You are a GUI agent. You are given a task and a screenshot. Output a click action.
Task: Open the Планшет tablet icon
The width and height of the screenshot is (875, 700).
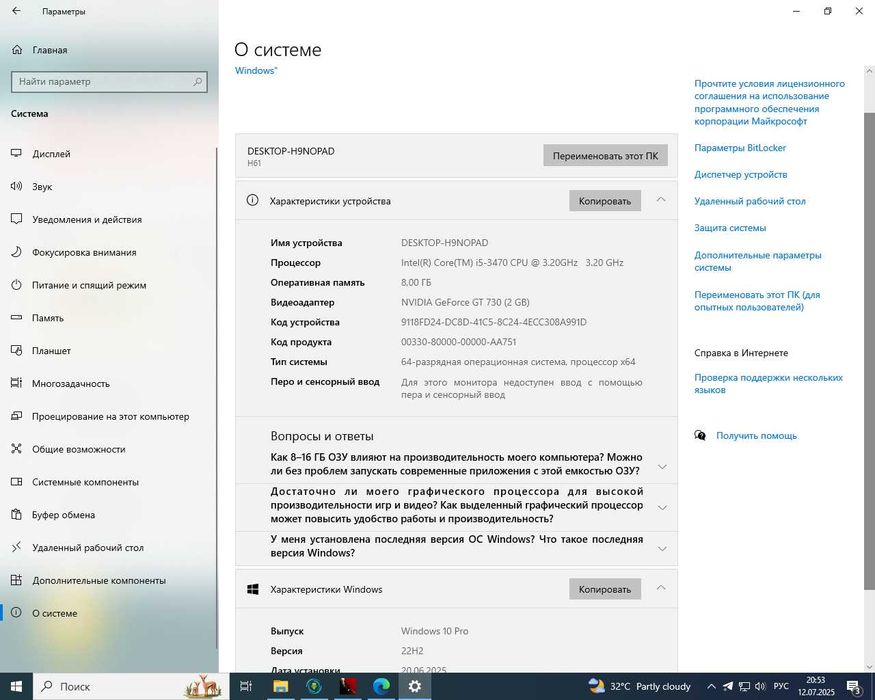point(16,351)
